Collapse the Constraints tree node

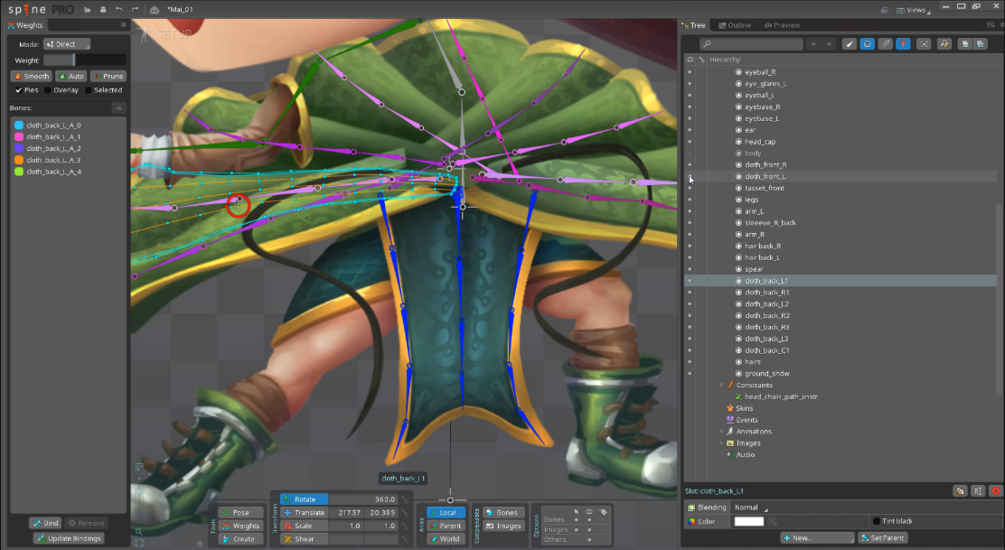pyautogui.click(x=722, y=385)
